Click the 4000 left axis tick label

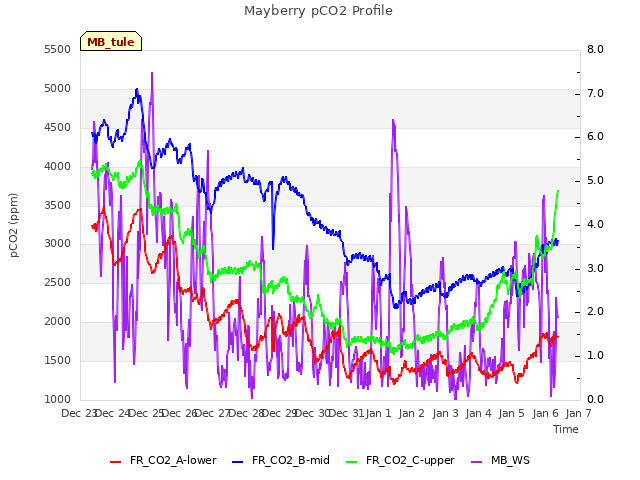tap(58, 166)
